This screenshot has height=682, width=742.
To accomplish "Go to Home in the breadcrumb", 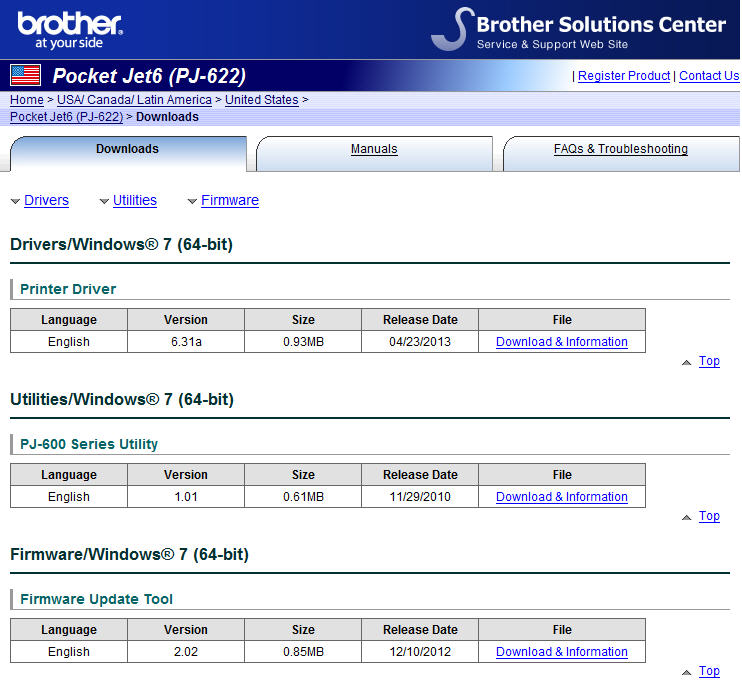I will (26, 100).
